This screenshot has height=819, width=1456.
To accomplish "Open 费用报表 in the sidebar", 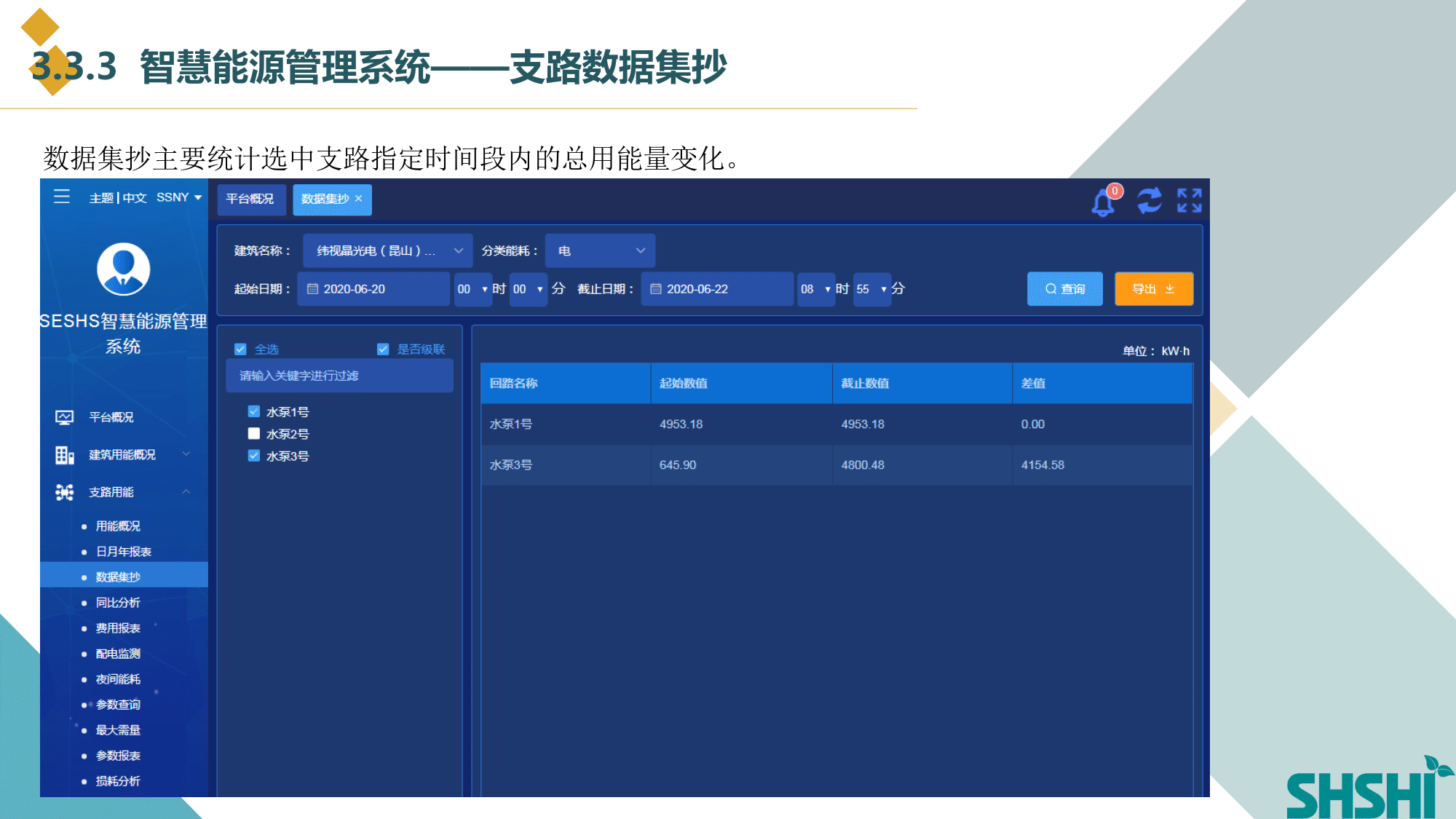I will coord(118,628).
